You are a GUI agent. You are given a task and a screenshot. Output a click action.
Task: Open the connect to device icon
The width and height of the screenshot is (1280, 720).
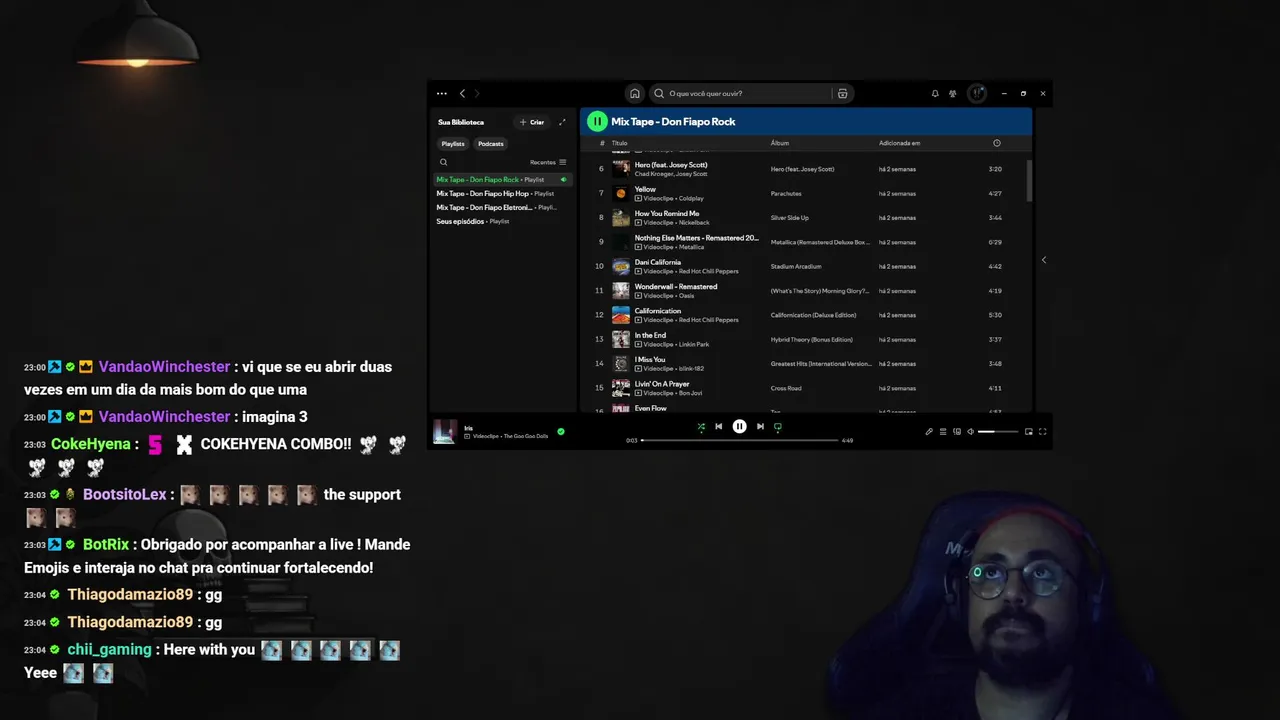pos(957,431)
